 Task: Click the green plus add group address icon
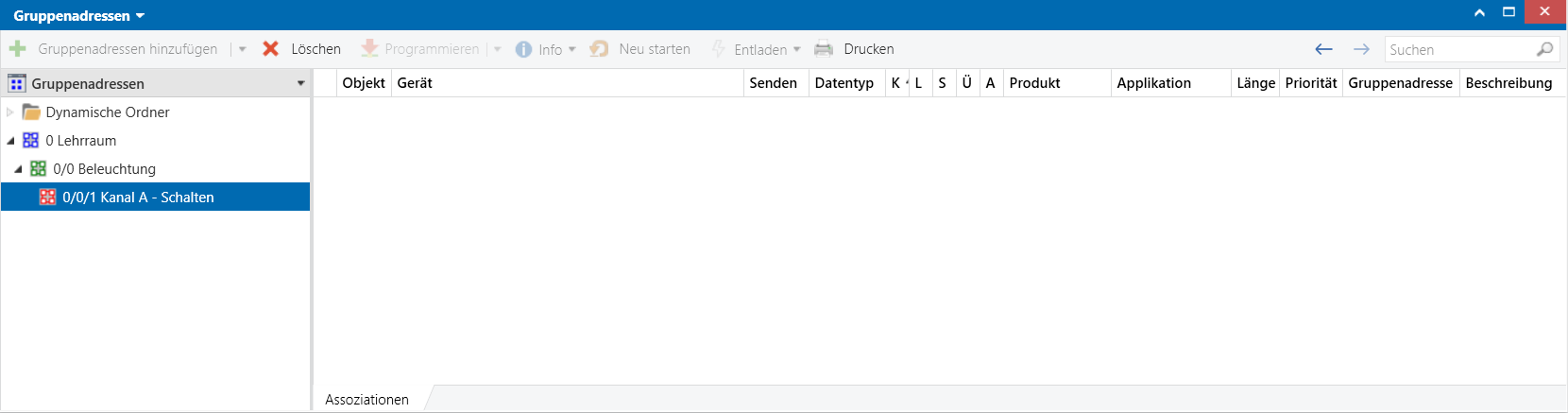click(x=17, y=49)
